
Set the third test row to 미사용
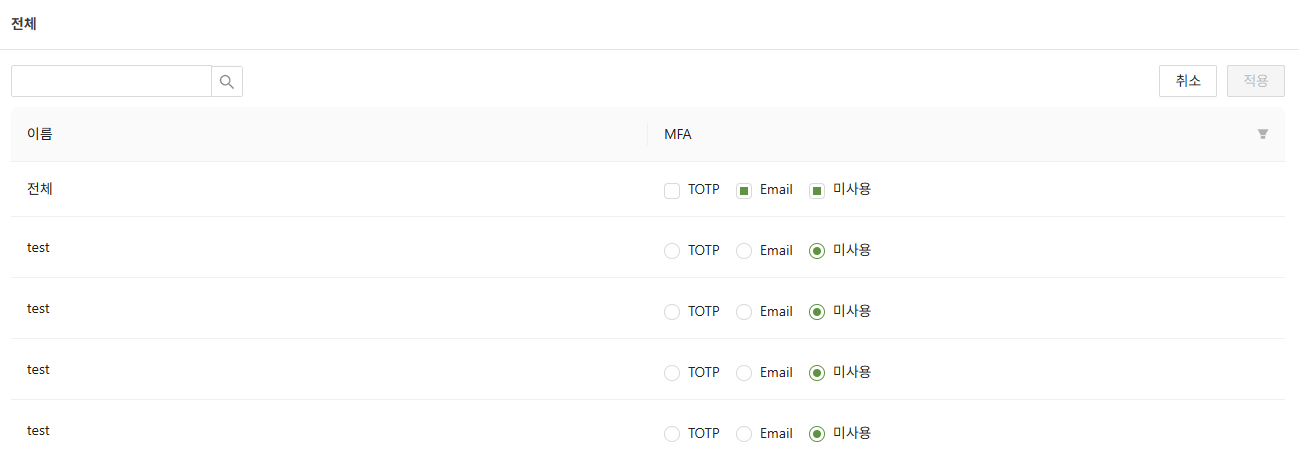coord(817,373)
